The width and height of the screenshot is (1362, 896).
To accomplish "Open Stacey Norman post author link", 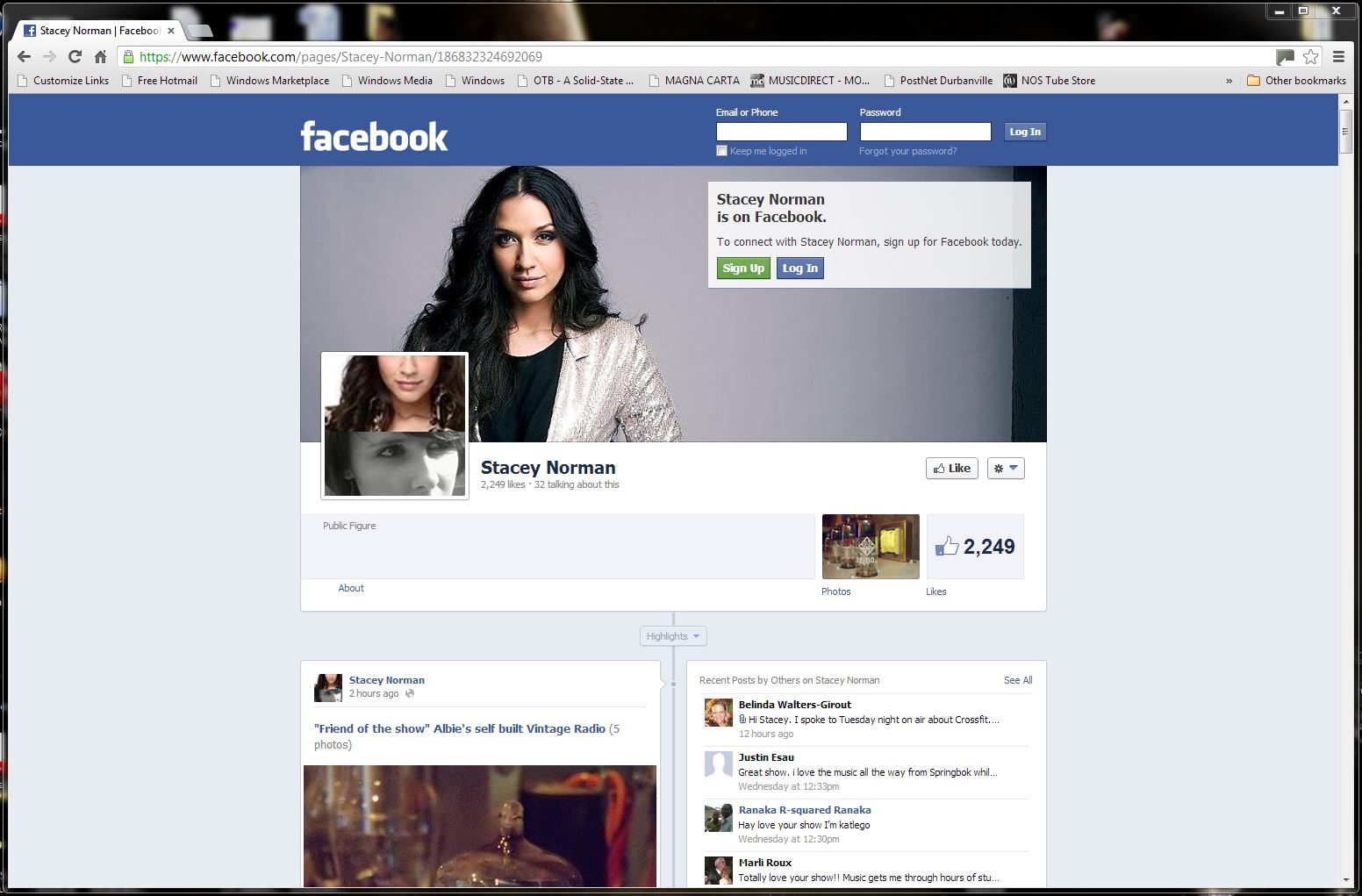I will (387, 680).
